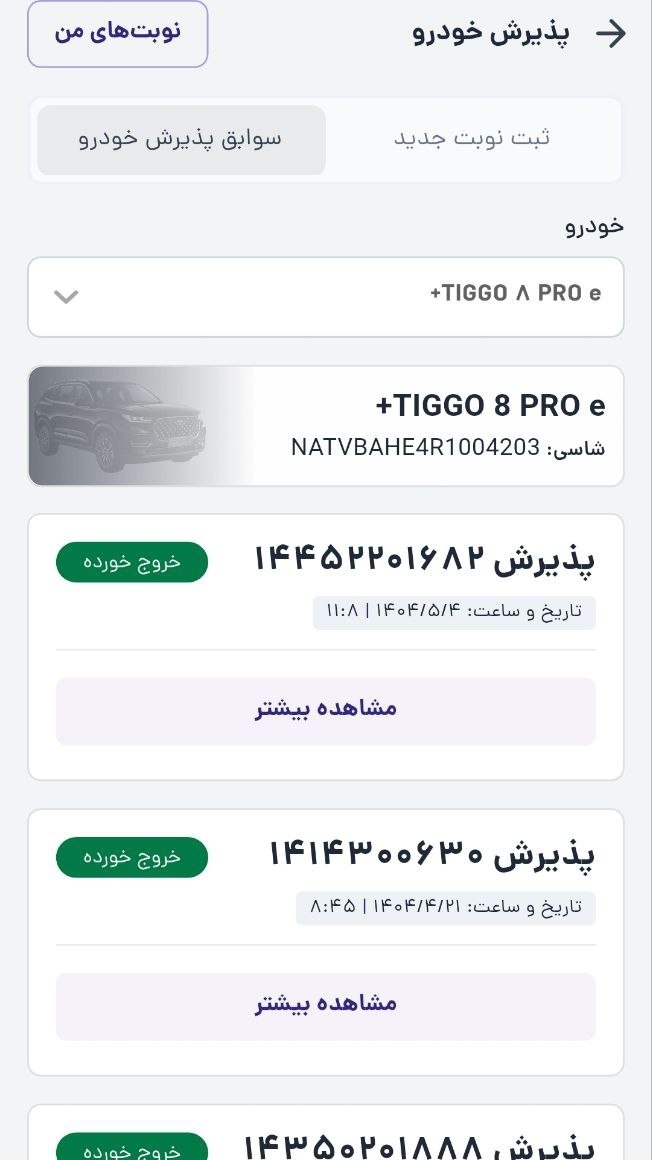Click the date chip showing 1404/4/21
652x1160 pixels.
tap(446, 907)
